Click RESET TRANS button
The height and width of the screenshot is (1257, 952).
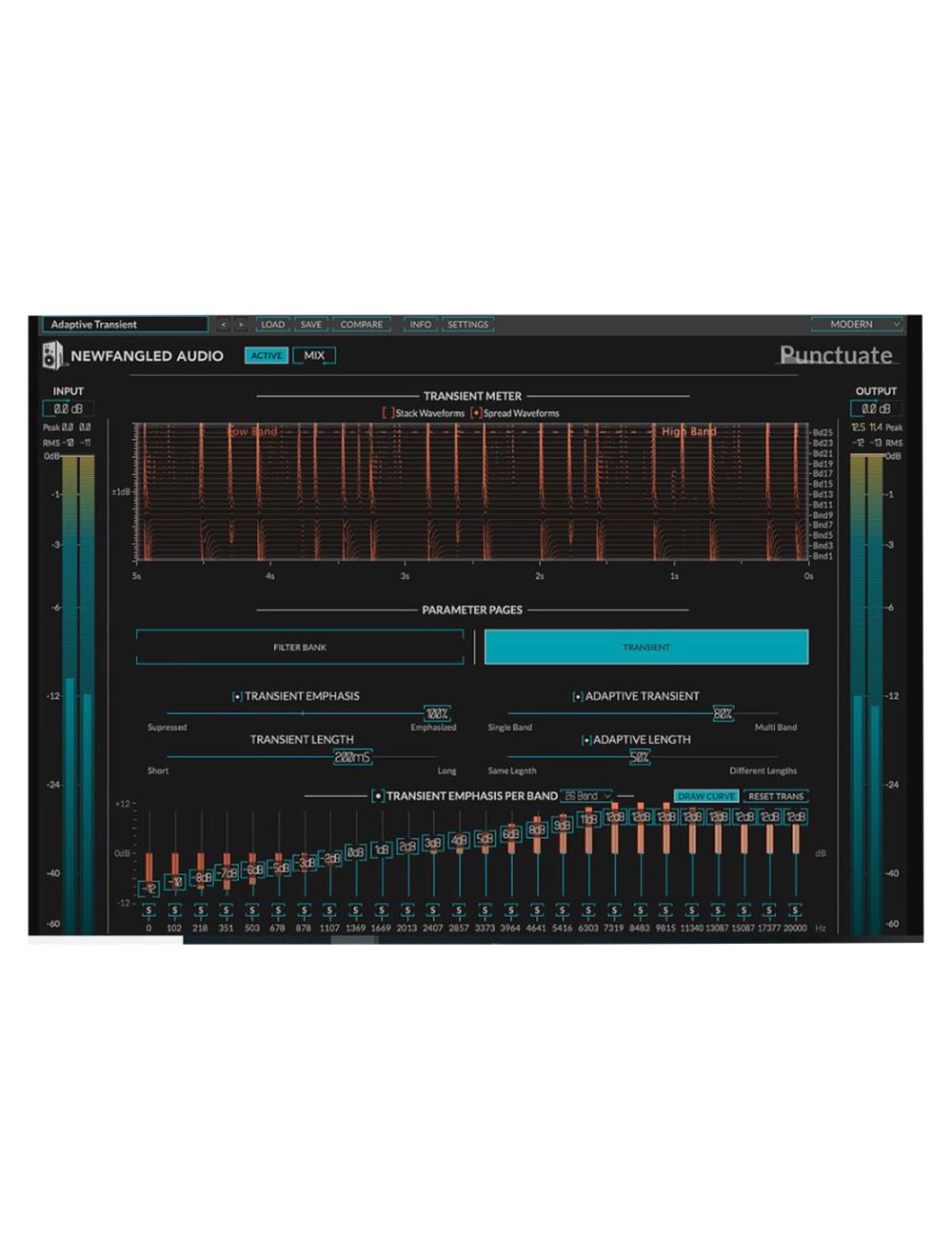pos(776,796)
